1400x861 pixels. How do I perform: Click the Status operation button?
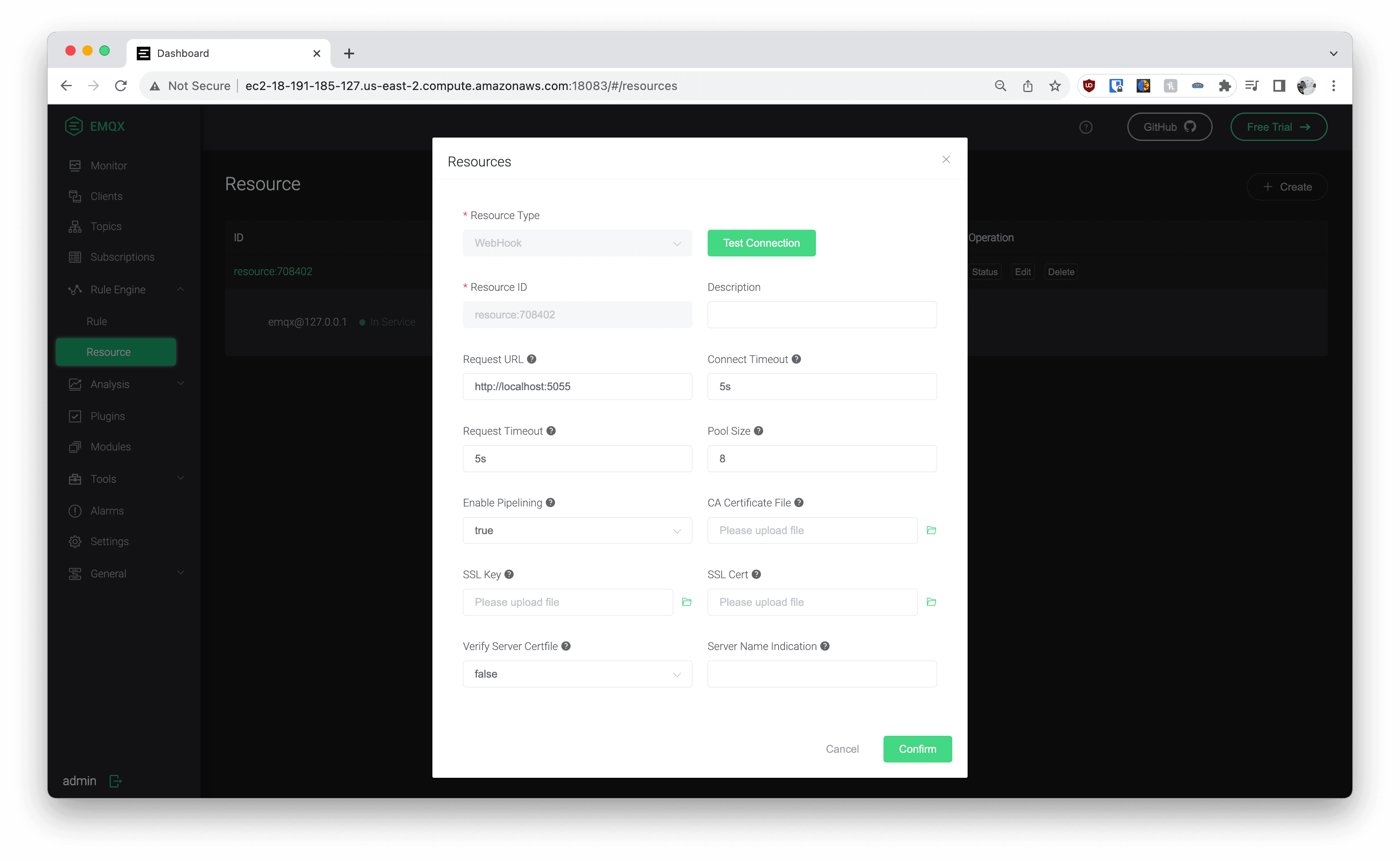984,272
